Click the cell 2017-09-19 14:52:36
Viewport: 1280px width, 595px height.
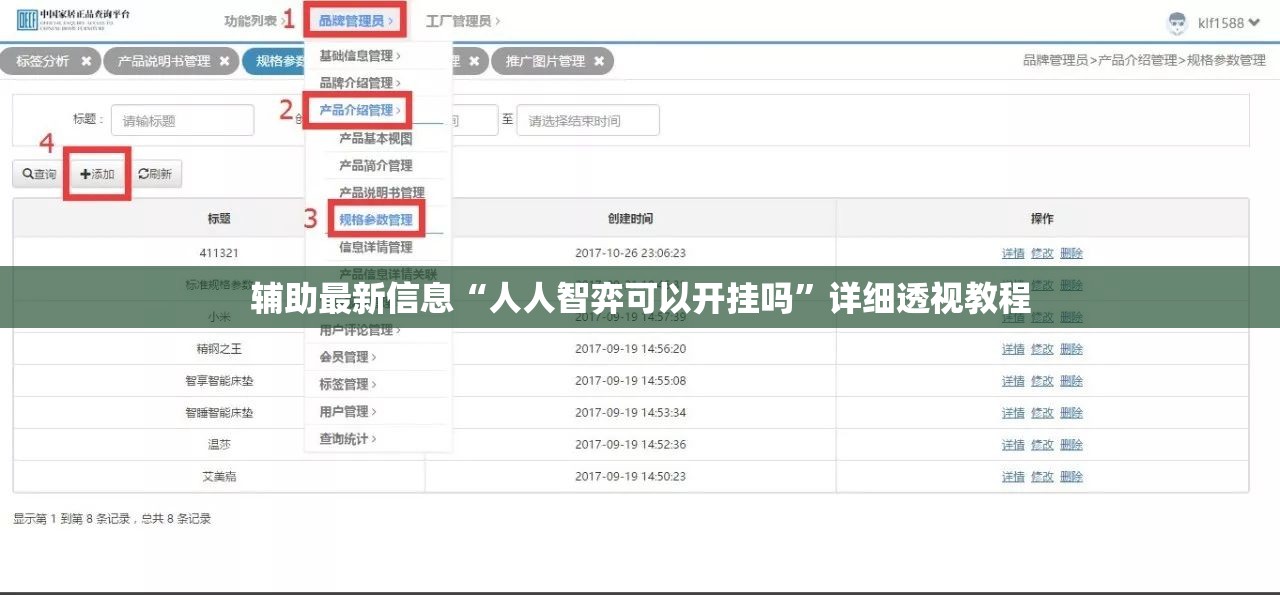click(630, 445)
